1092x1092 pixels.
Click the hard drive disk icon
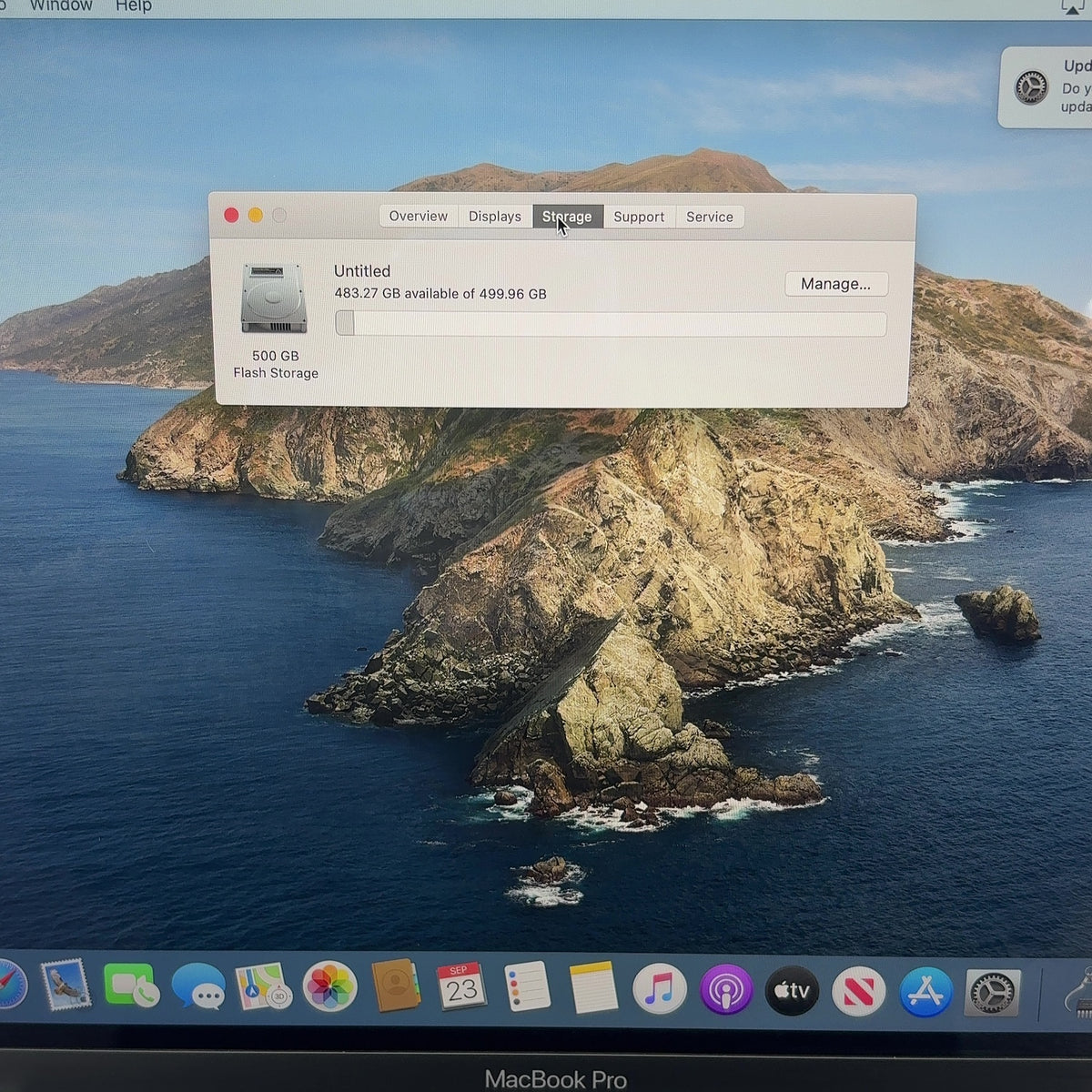(x=274, y=299)
